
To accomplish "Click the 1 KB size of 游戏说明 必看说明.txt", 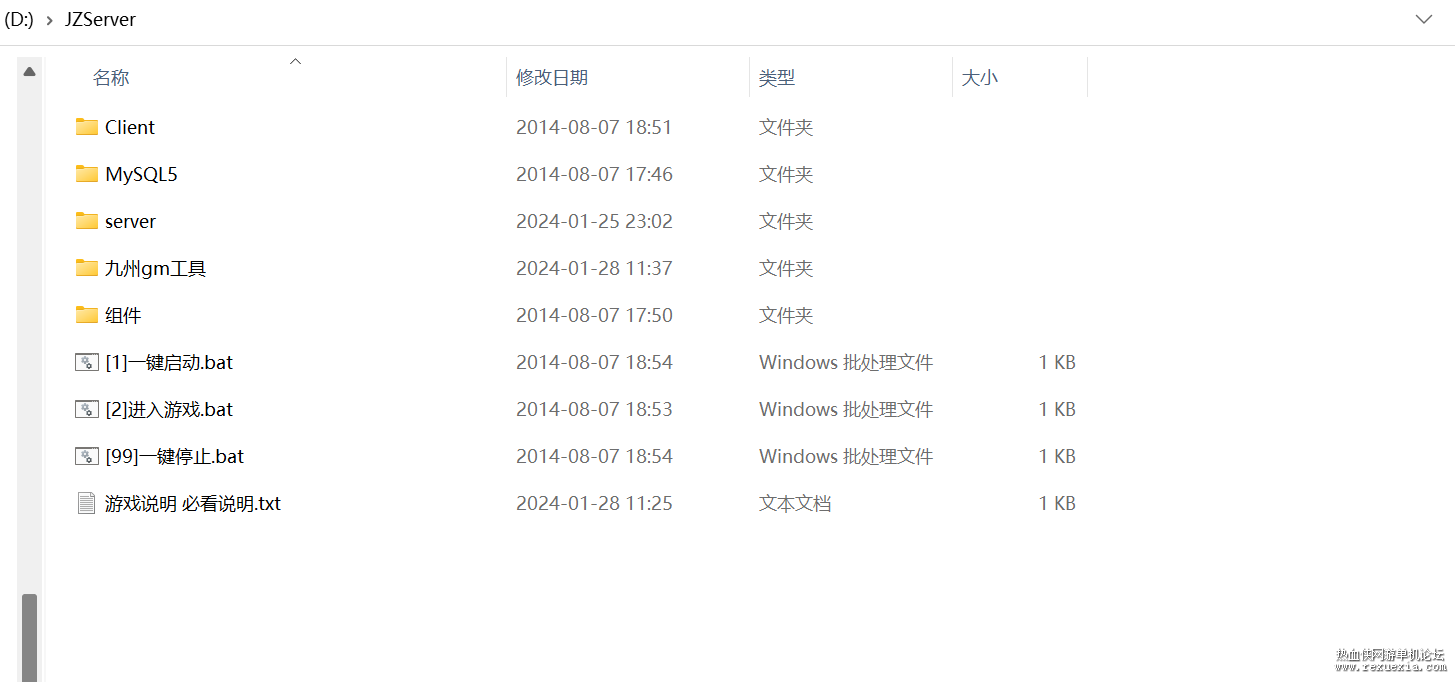I will [1057, 503].
